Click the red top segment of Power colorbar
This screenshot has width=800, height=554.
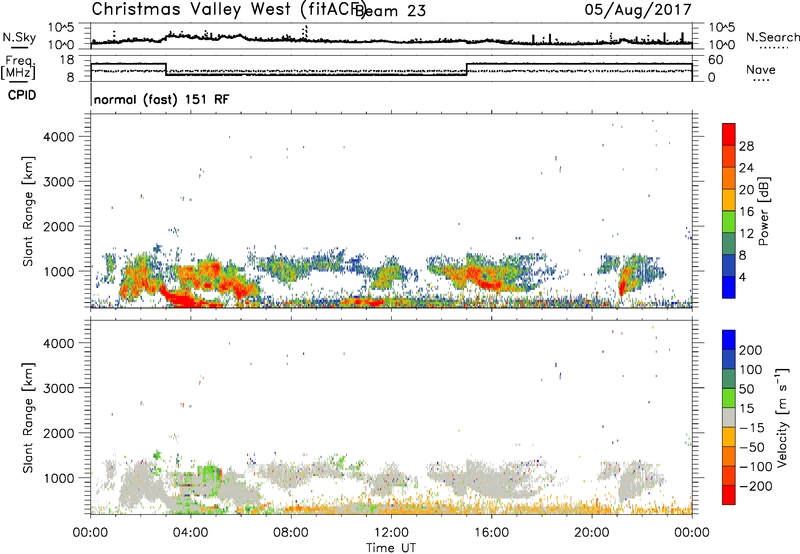(x=729, y=134)
